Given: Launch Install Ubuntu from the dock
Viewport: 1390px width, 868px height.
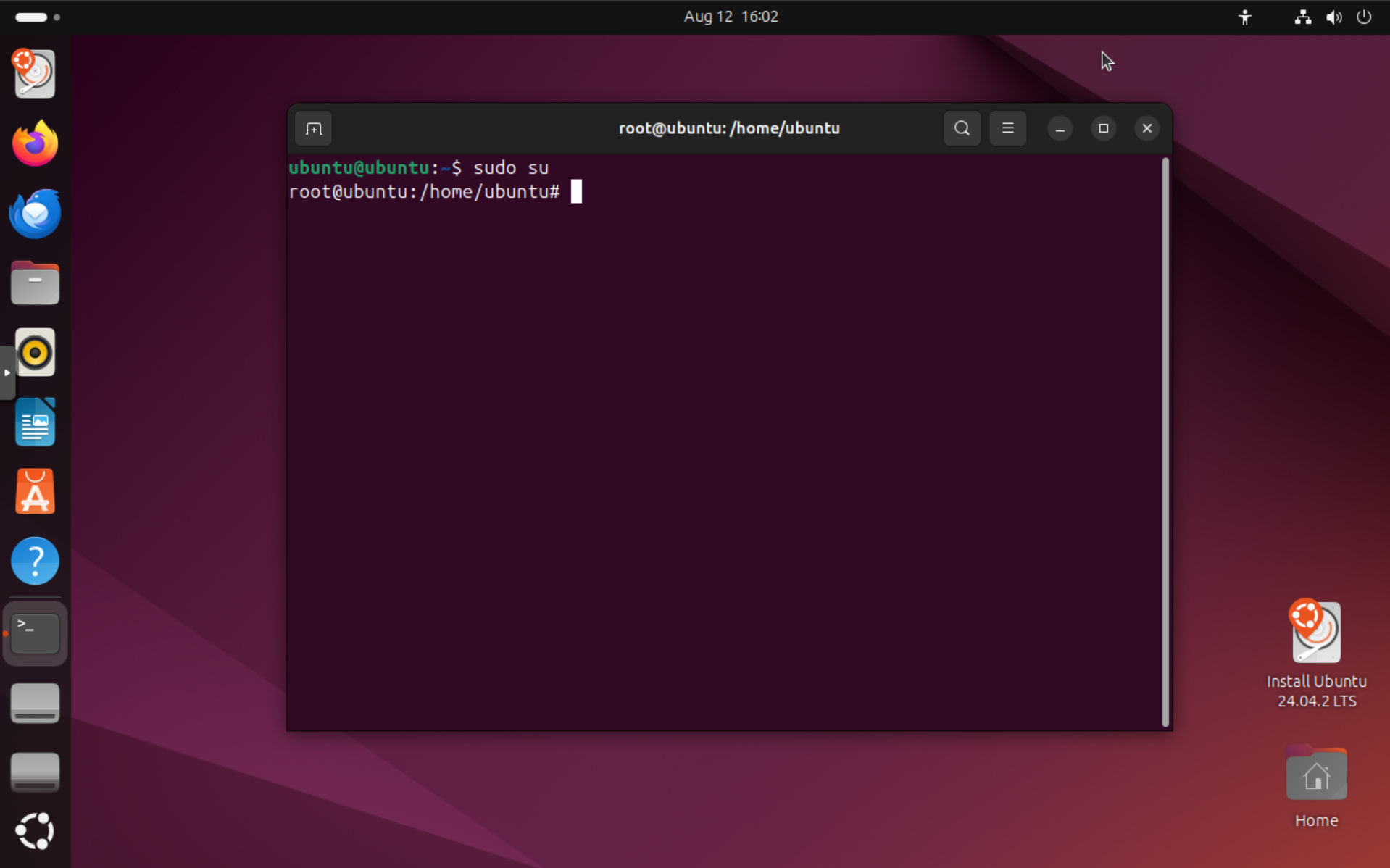Looking at the screenshot, I should [x=35, y=73].
